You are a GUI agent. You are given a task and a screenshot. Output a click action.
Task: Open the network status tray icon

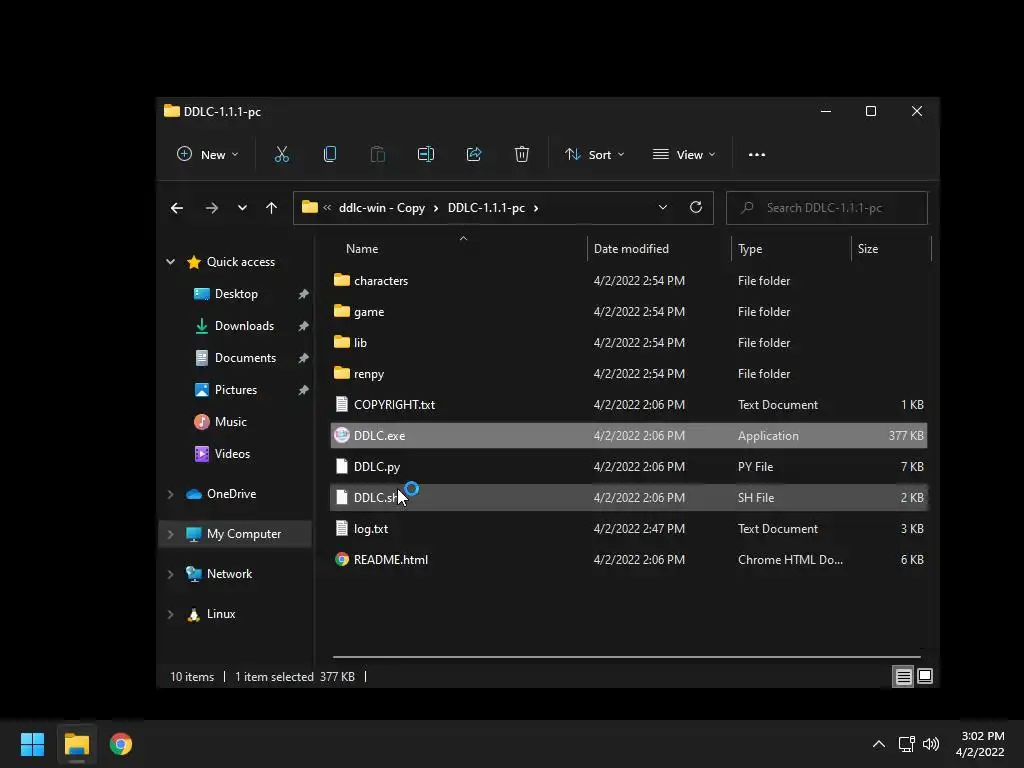[906, 744]
